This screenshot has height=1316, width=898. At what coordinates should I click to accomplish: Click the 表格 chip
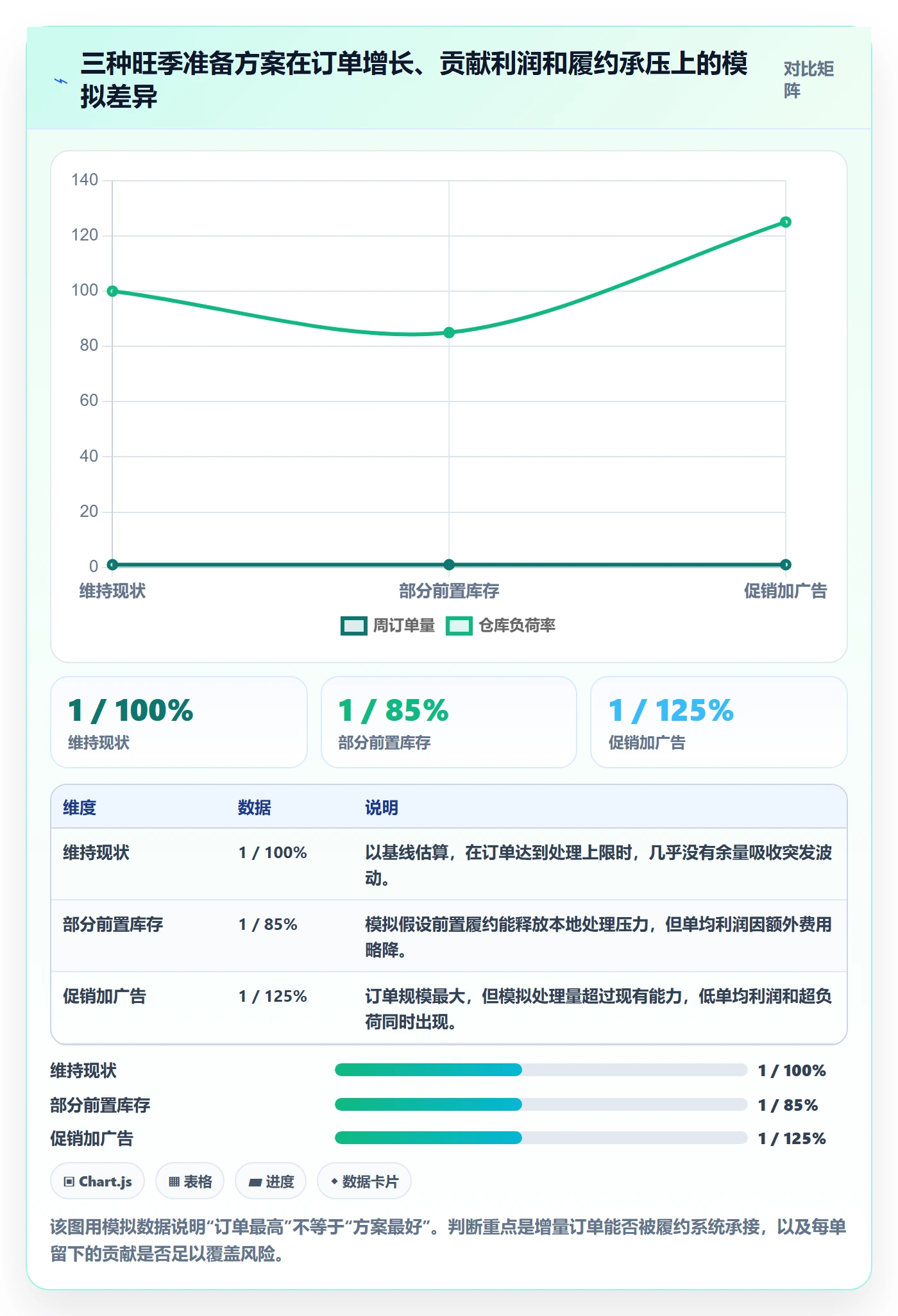190,1181
